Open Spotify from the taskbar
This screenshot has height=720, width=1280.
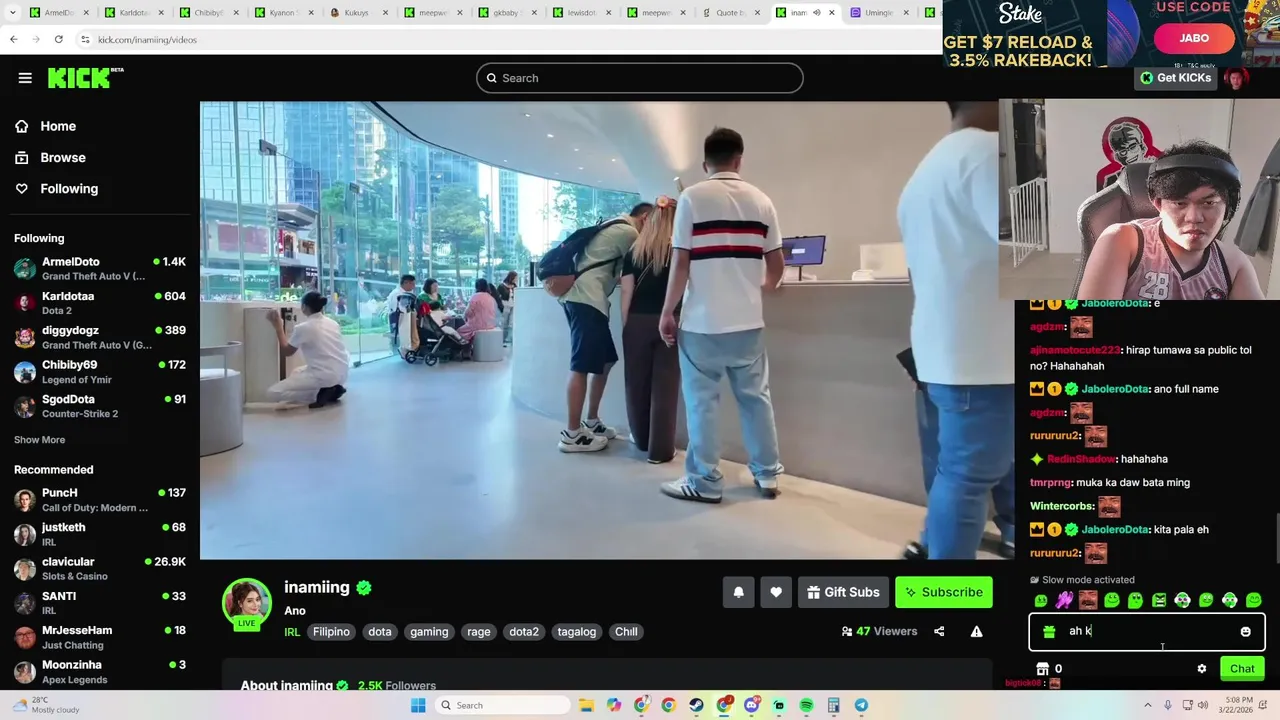coord(806,705)
